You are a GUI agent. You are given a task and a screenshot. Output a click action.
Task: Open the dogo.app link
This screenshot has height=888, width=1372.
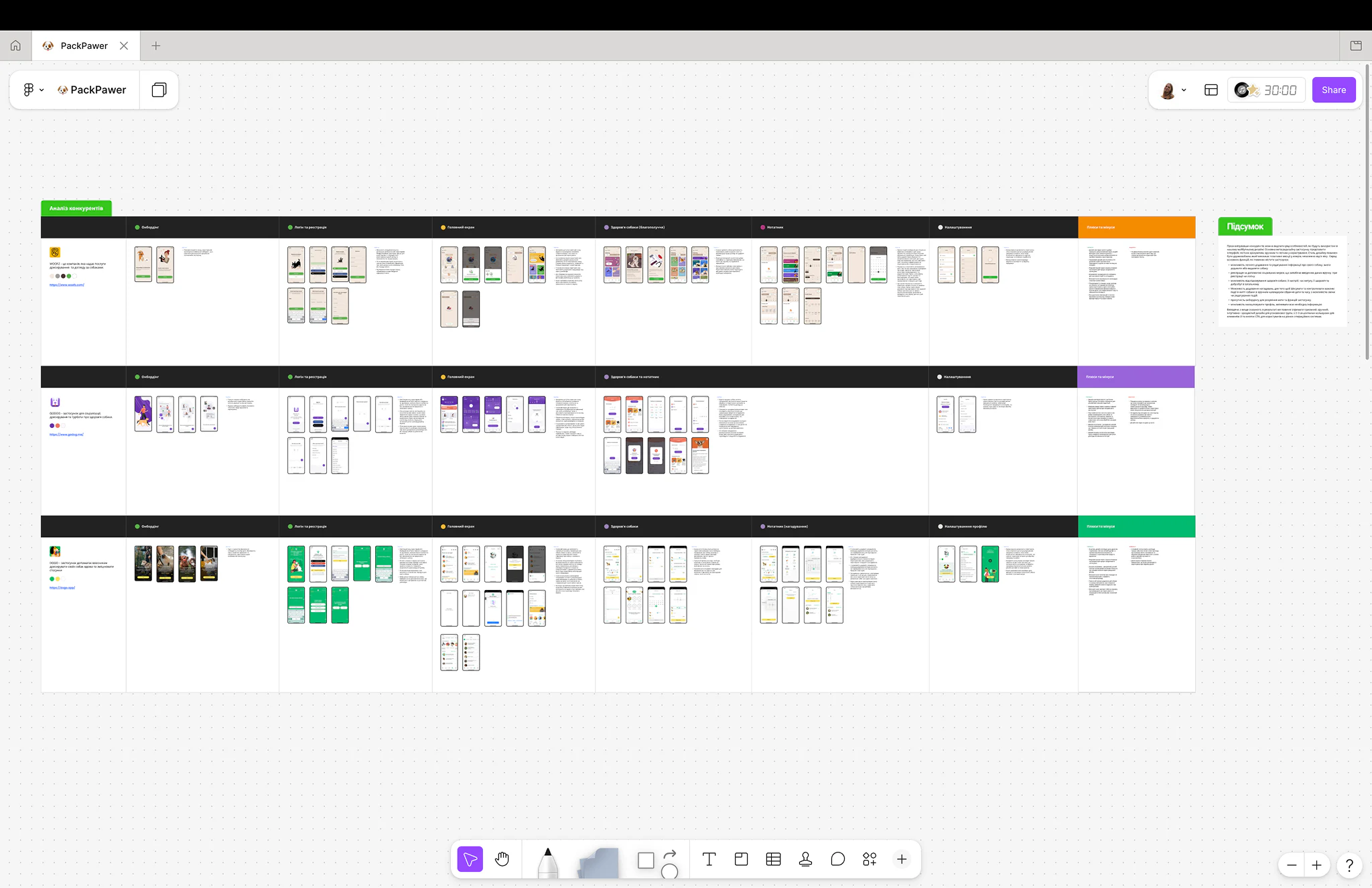pyautogui.click(x=62, y=587)
